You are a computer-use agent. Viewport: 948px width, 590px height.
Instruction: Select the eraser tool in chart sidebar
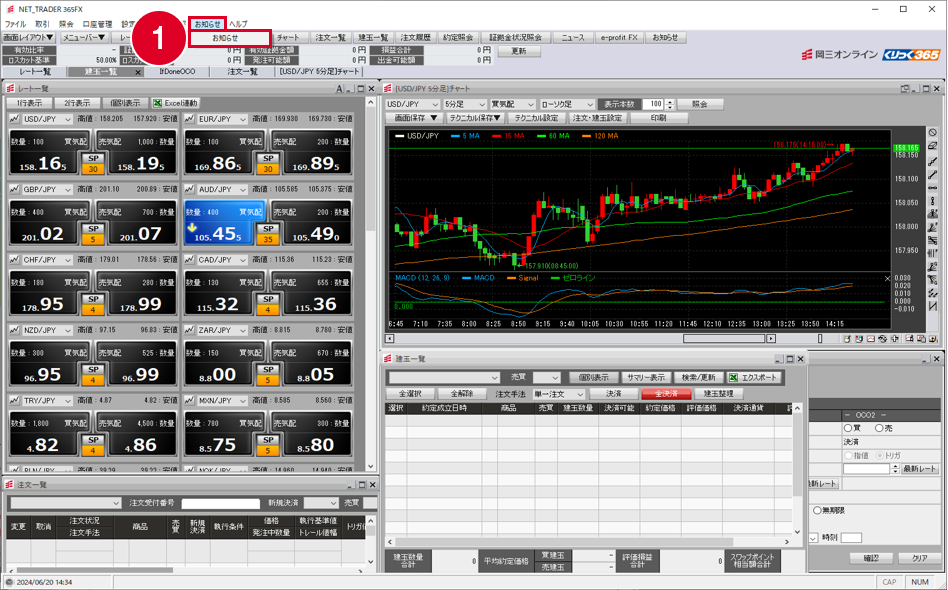(933, 146)
